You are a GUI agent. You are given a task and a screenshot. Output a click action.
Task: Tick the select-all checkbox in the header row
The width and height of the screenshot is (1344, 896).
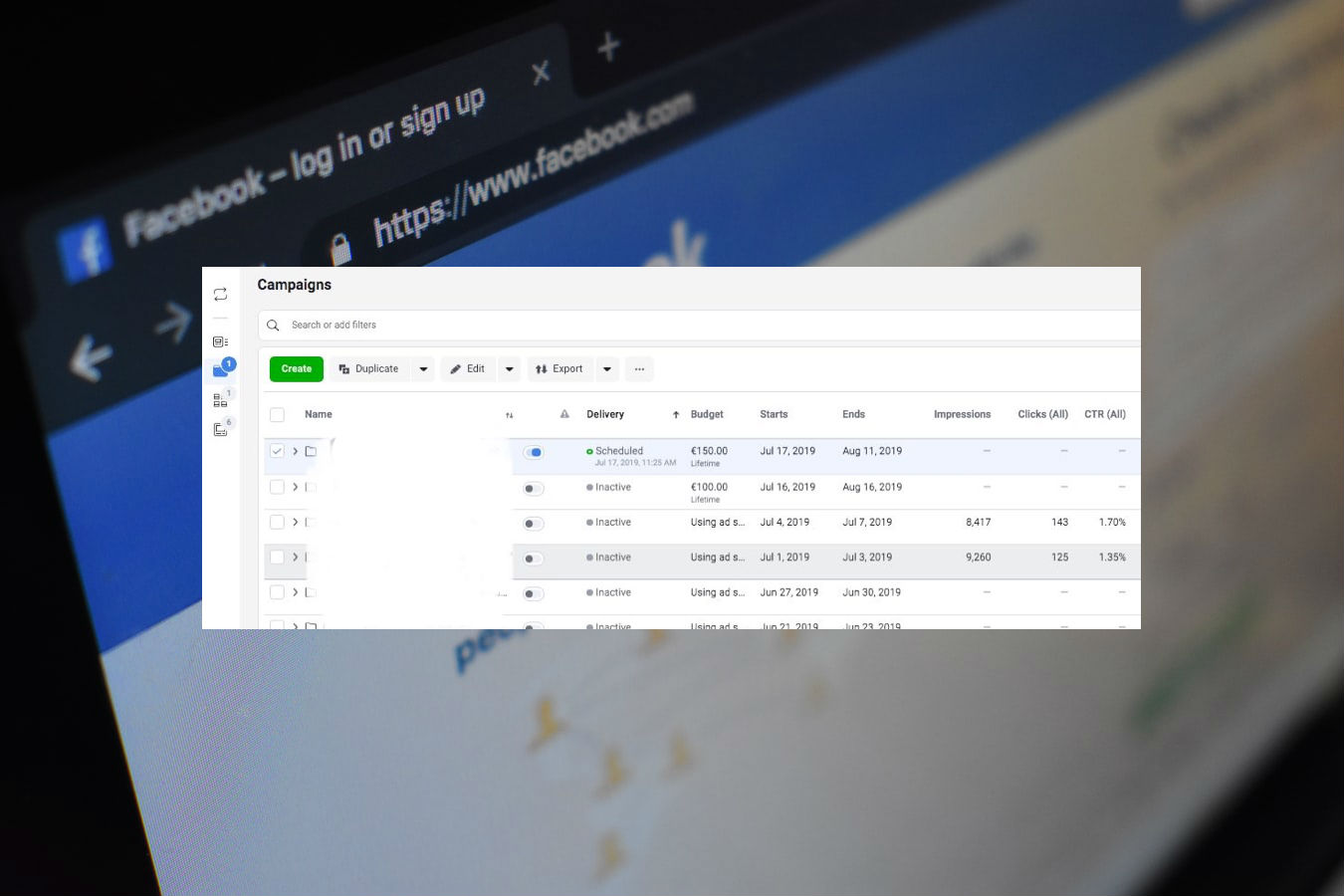[277, 414]
